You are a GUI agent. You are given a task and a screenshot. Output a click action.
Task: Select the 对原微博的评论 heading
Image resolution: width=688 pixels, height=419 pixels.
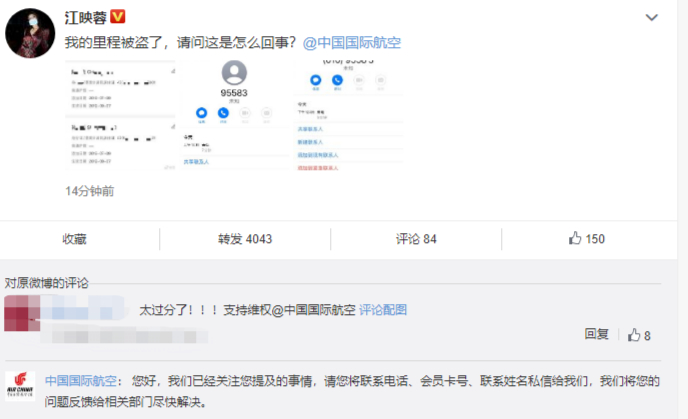click(47, 283)
